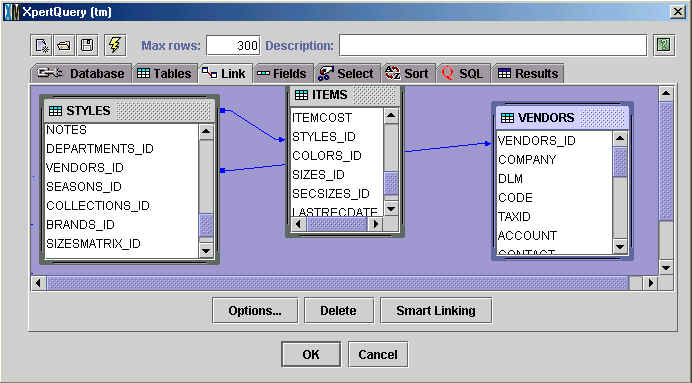Viewport: 692px width, 383px height.
Task: Click link canvas scroll down arrow
Action: pos(666,267)
